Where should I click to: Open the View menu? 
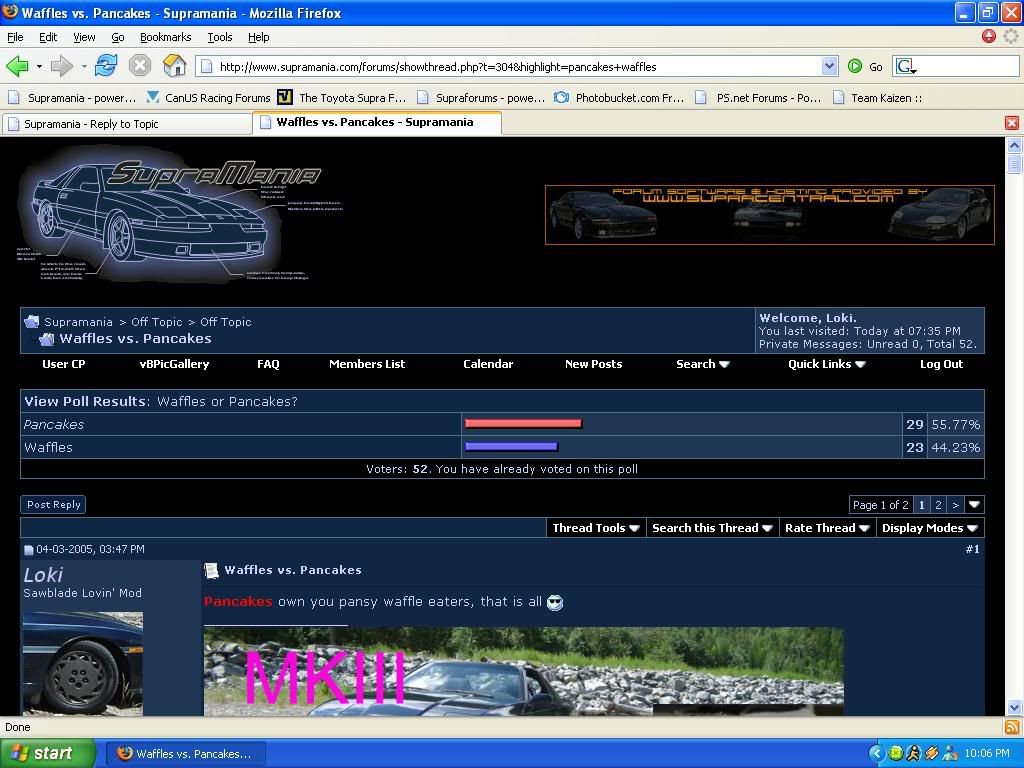[x=84, y=37]
